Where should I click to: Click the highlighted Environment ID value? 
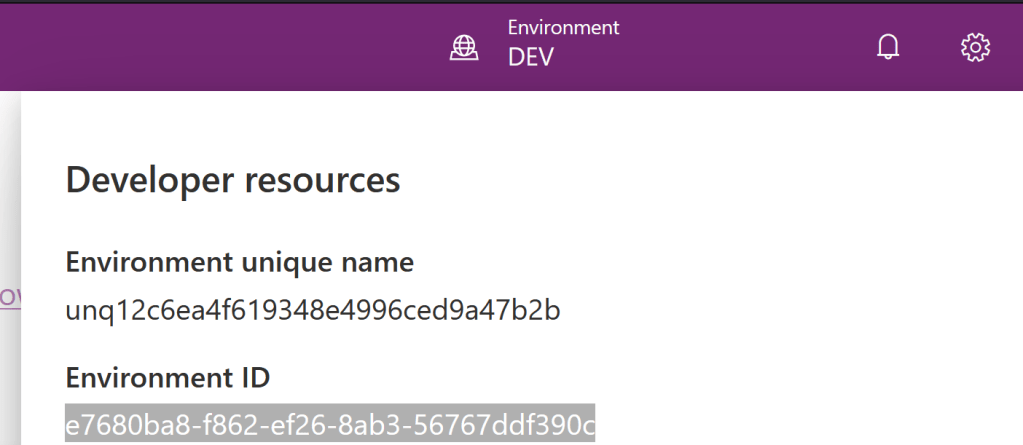[330, 424]
